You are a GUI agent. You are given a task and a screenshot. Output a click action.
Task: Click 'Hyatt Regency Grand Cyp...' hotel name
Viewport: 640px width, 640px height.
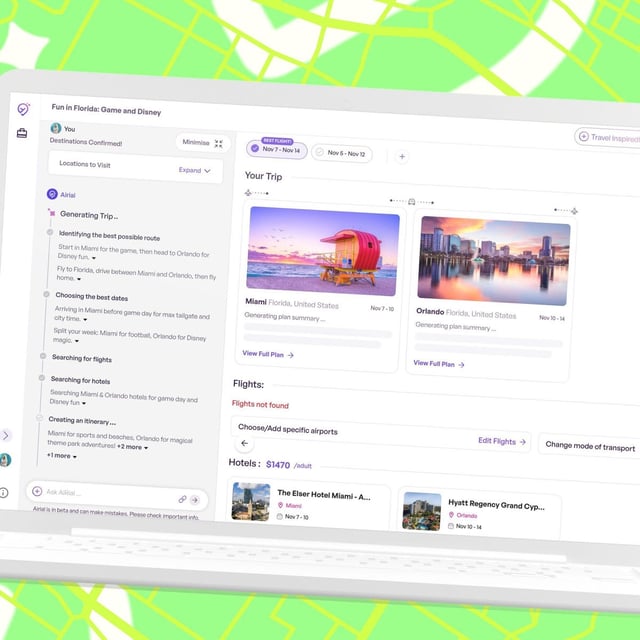click(496, 504)
